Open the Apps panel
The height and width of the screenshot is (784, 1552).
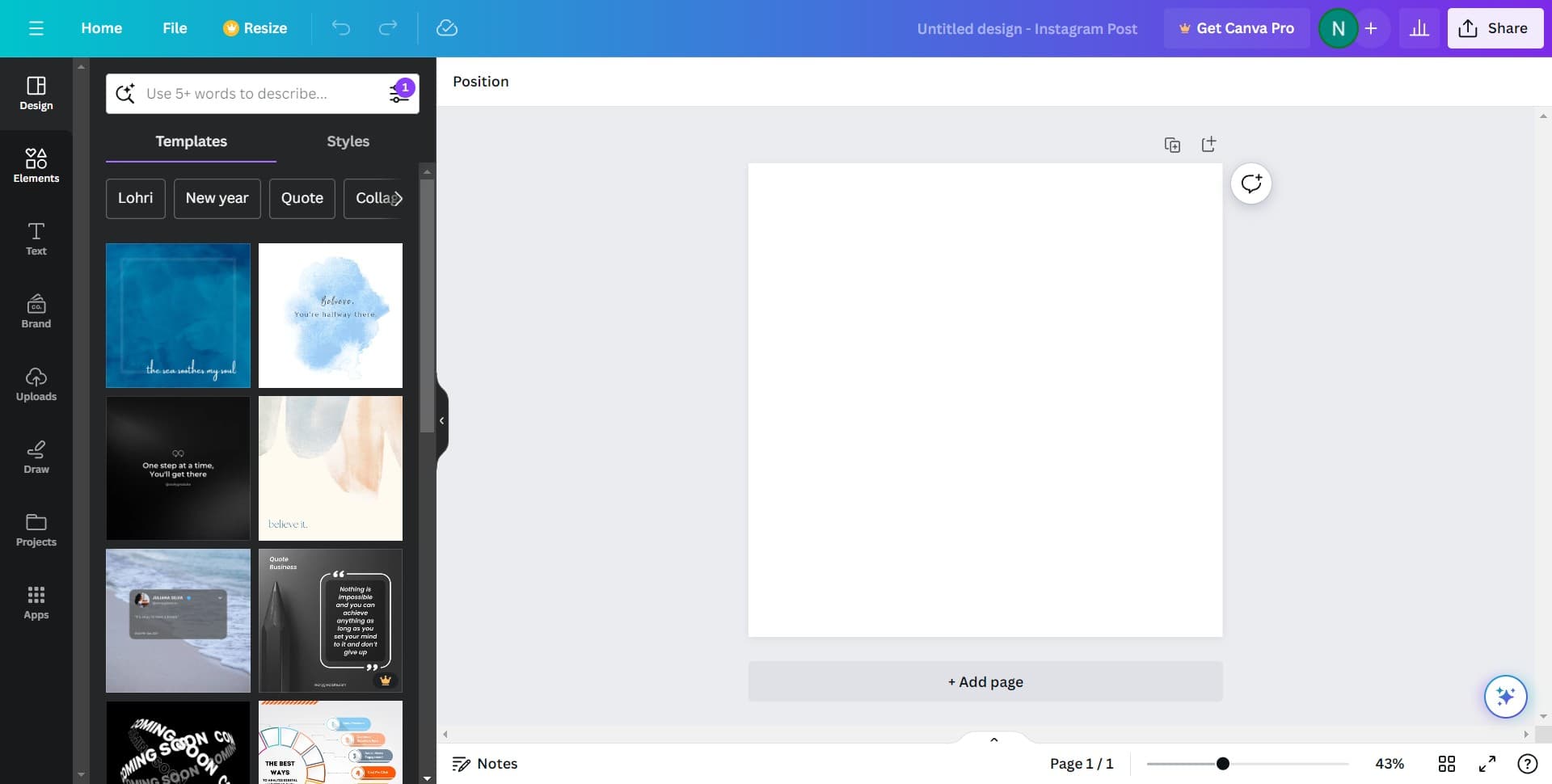pos(36,602)
